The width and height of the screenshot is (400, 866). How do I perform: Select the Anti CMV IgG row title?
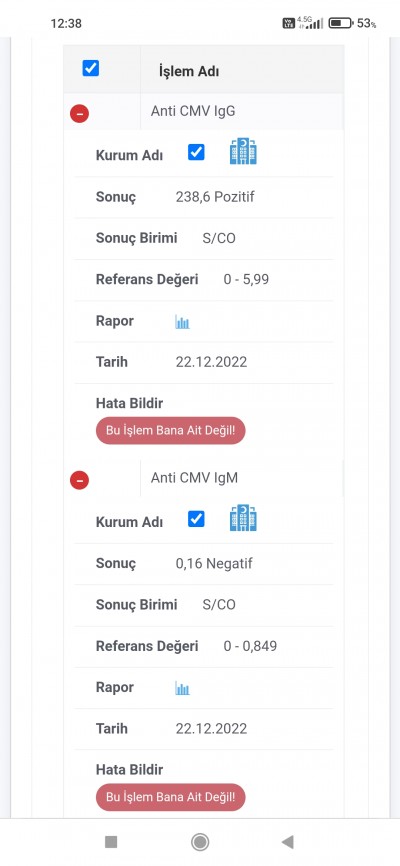(x=193, y=111)
